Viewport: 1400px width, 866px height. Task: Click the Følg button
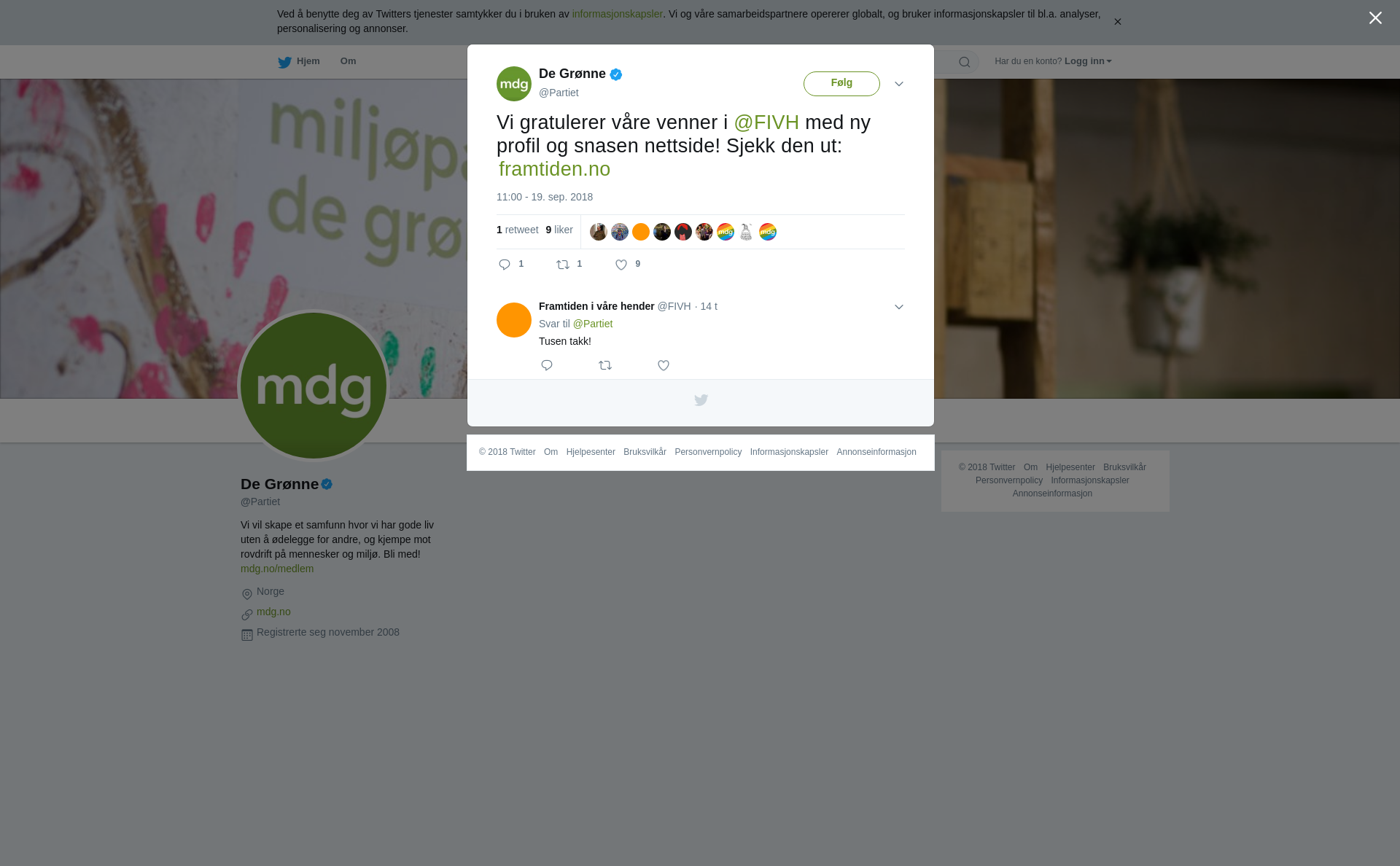[841, 83]
